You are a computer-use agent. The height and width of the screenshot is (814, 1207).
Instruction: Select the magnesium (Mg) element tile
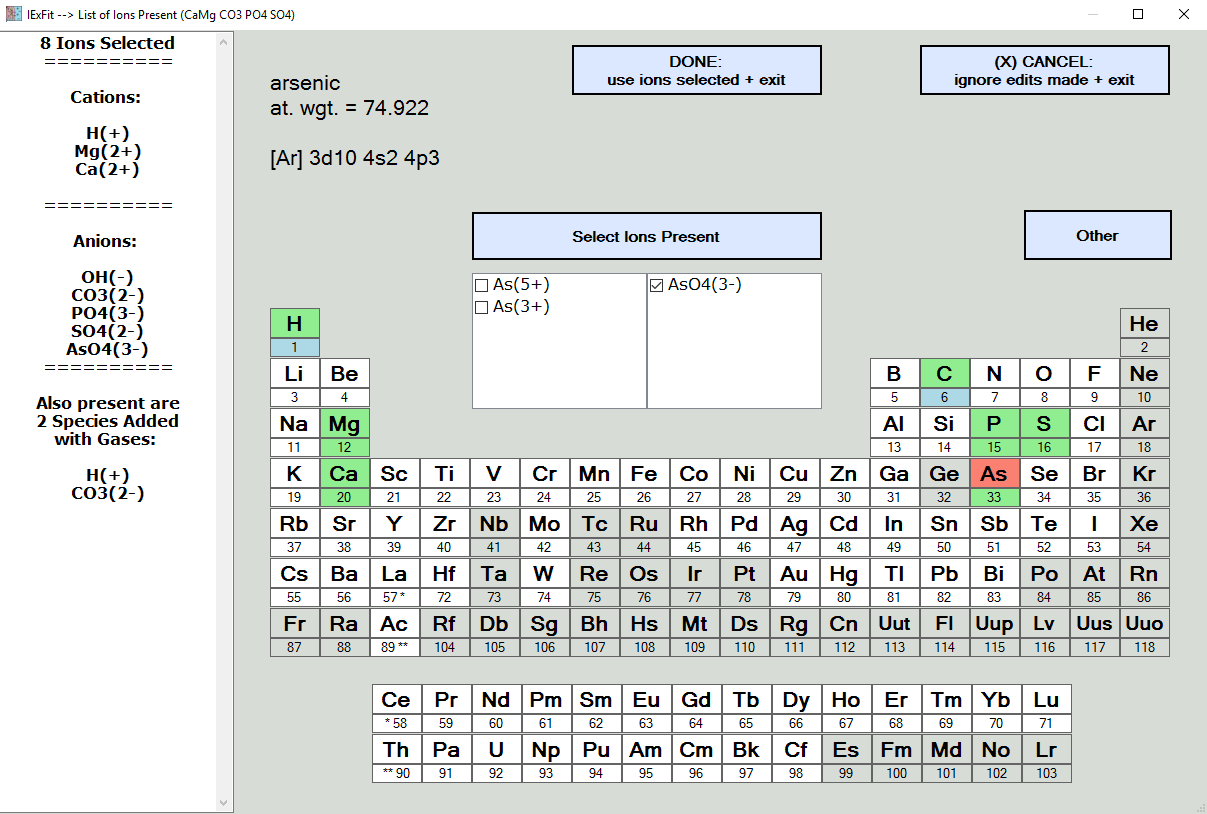[344, 424]
